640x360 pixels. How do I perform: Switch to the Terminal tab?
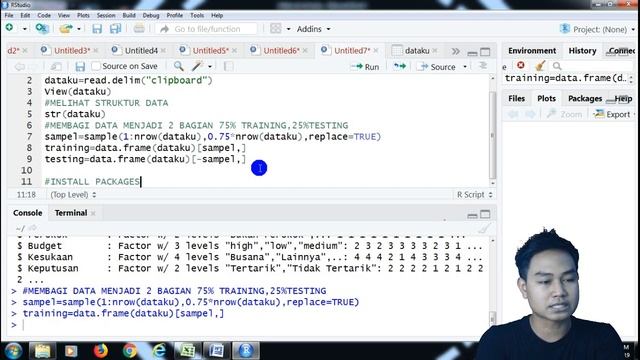point(71,213)
